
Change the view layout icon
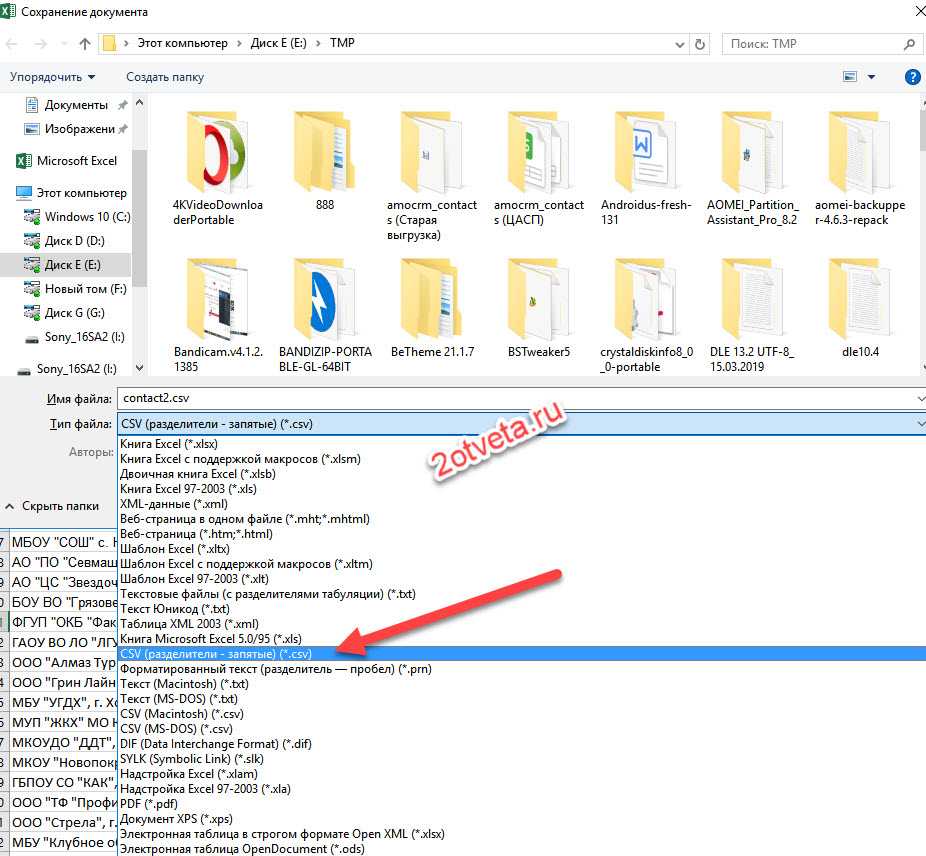coord(850,77)
